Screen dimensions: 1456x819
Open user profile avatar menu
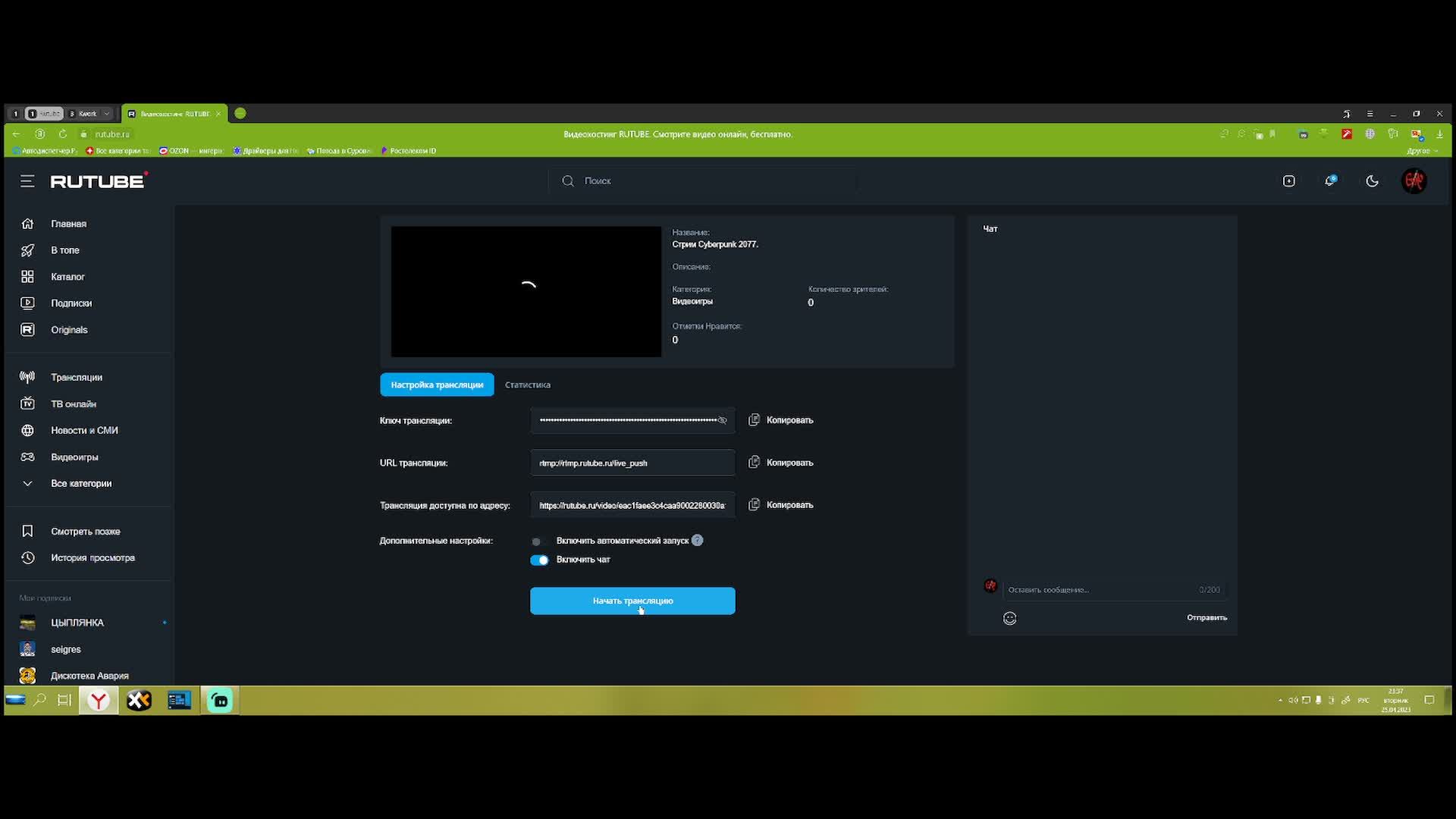(1414, 180)
